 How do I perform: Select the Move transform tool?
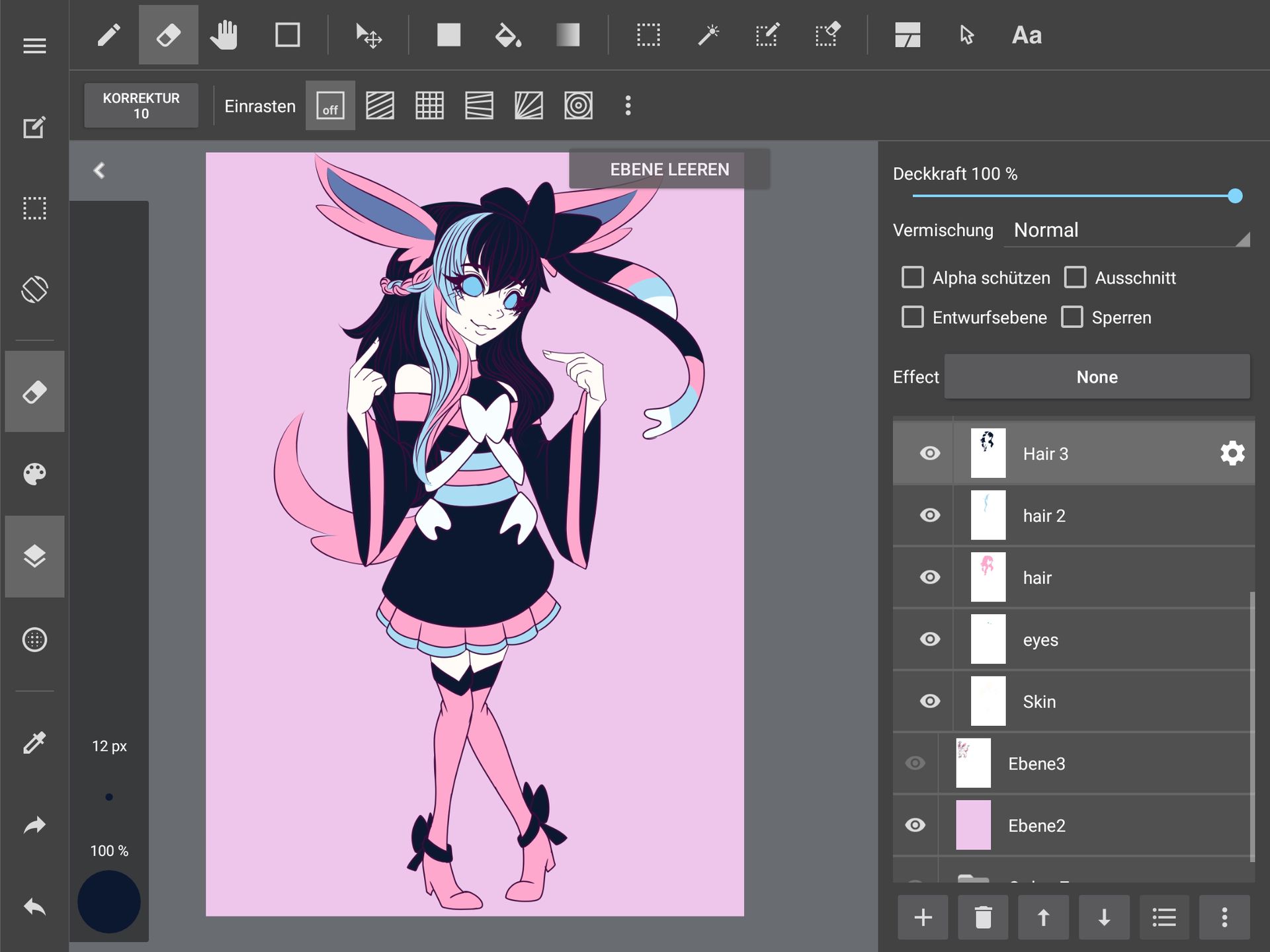(368, 36)
